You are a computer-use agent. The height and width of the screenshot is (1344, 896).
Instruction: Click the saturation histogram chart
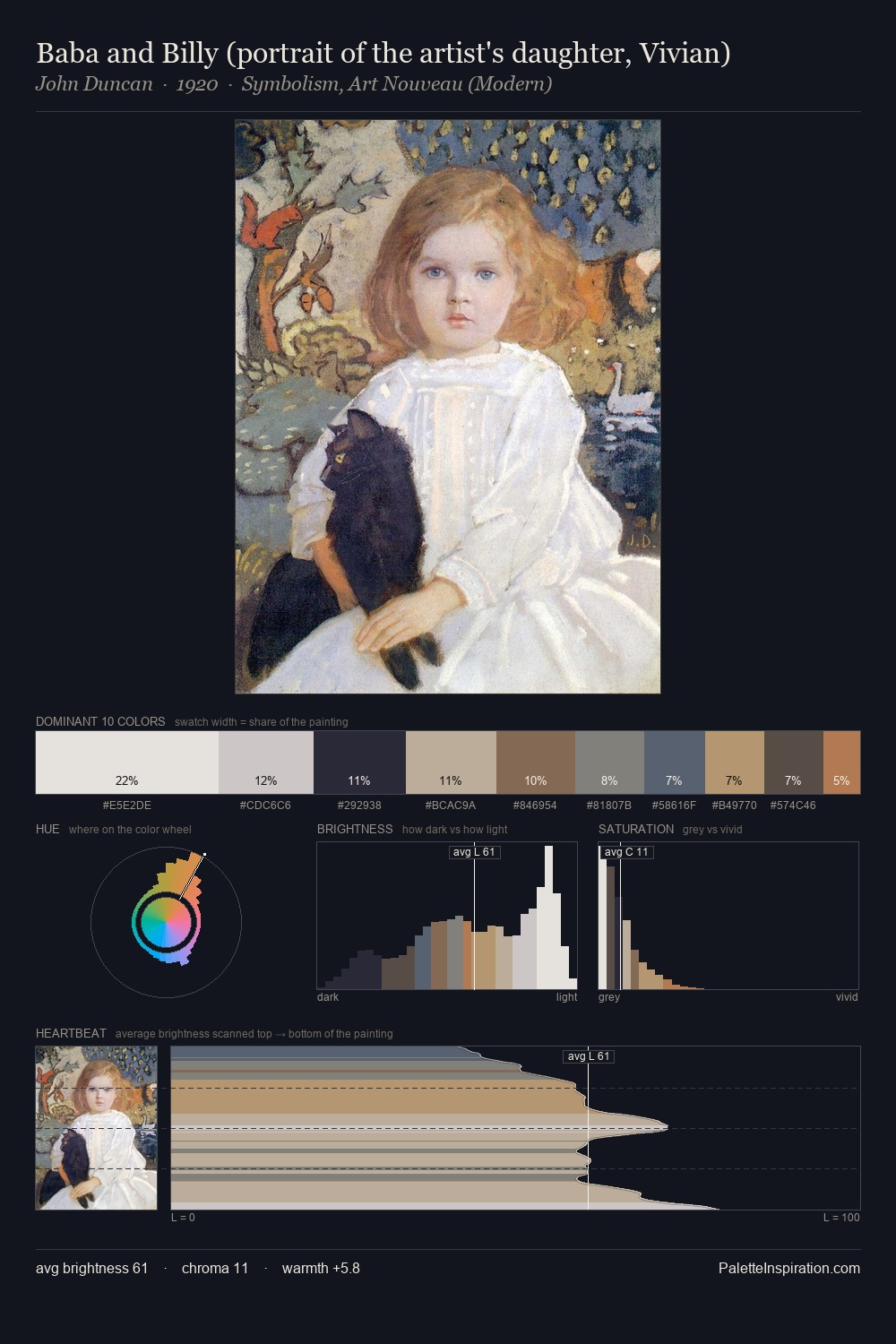[728, 916]
